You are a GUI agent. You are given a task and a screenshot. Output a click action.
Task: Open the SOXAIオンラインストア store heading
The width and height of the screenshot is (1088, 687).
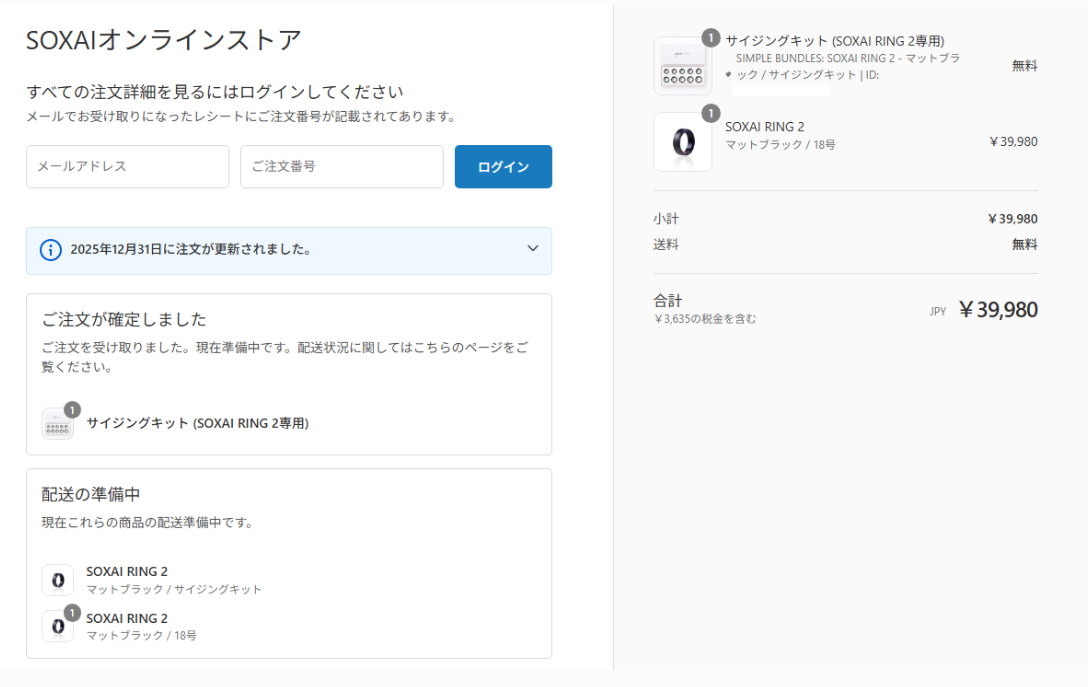(x=164, y=40)
